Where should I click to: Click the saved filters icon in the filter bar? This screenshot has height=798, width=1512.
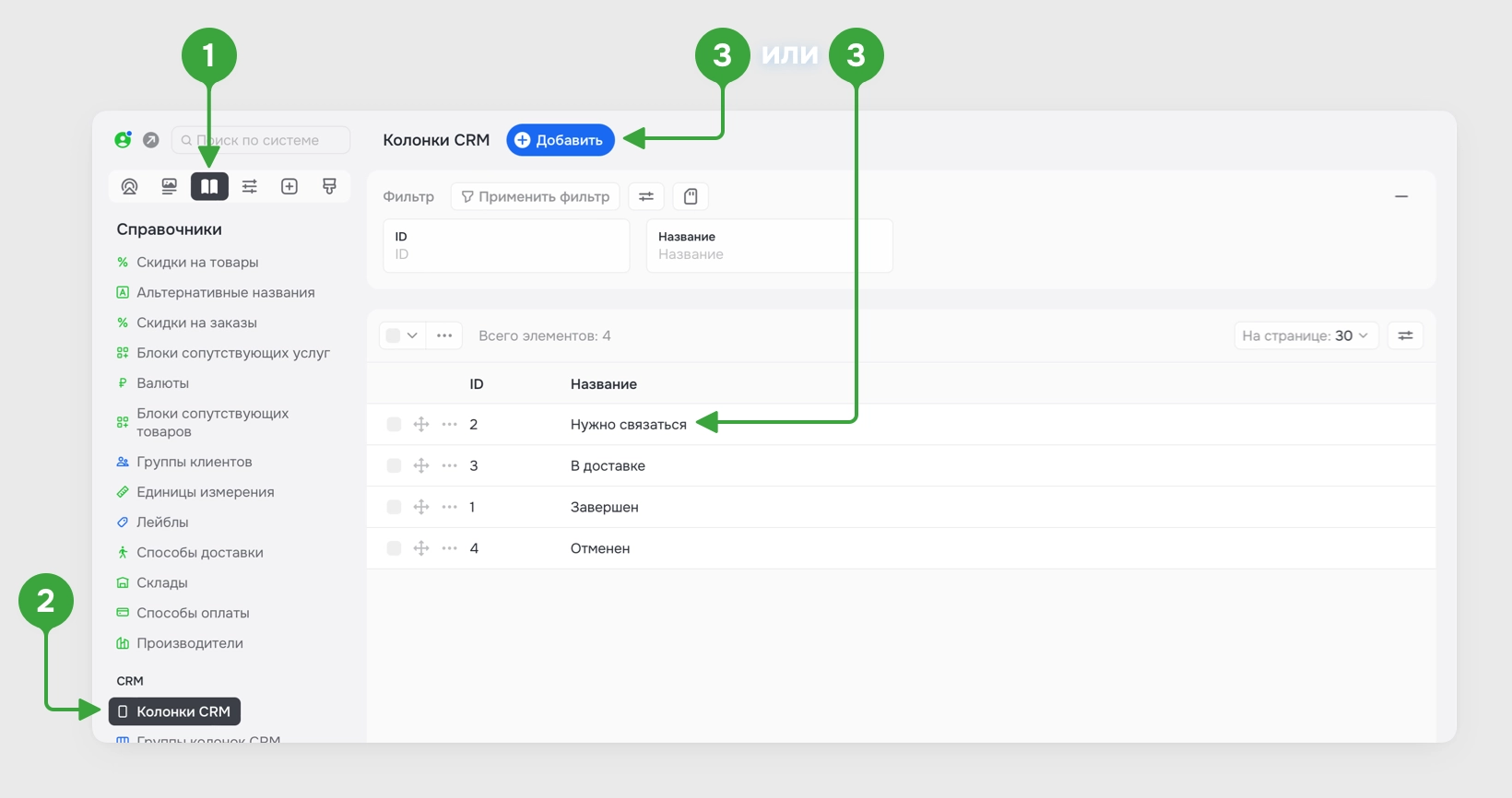coord(691,196)
